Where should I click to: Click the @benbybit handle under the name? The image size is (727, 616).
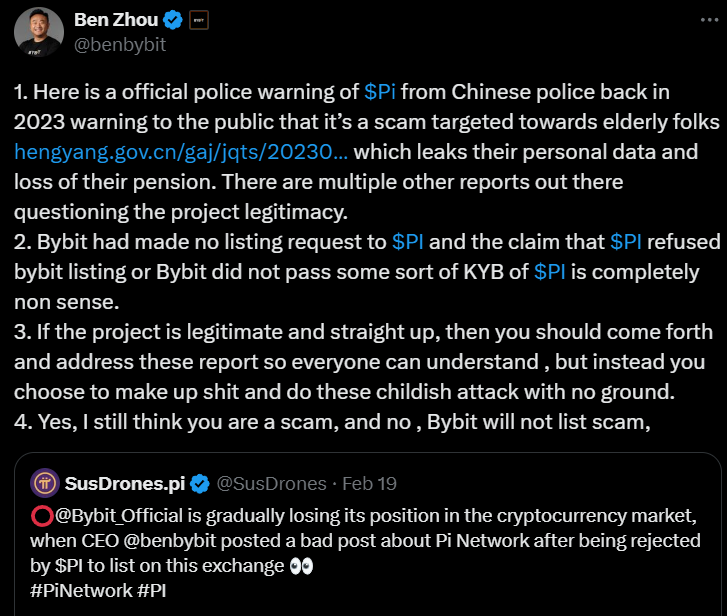point(121,45)
